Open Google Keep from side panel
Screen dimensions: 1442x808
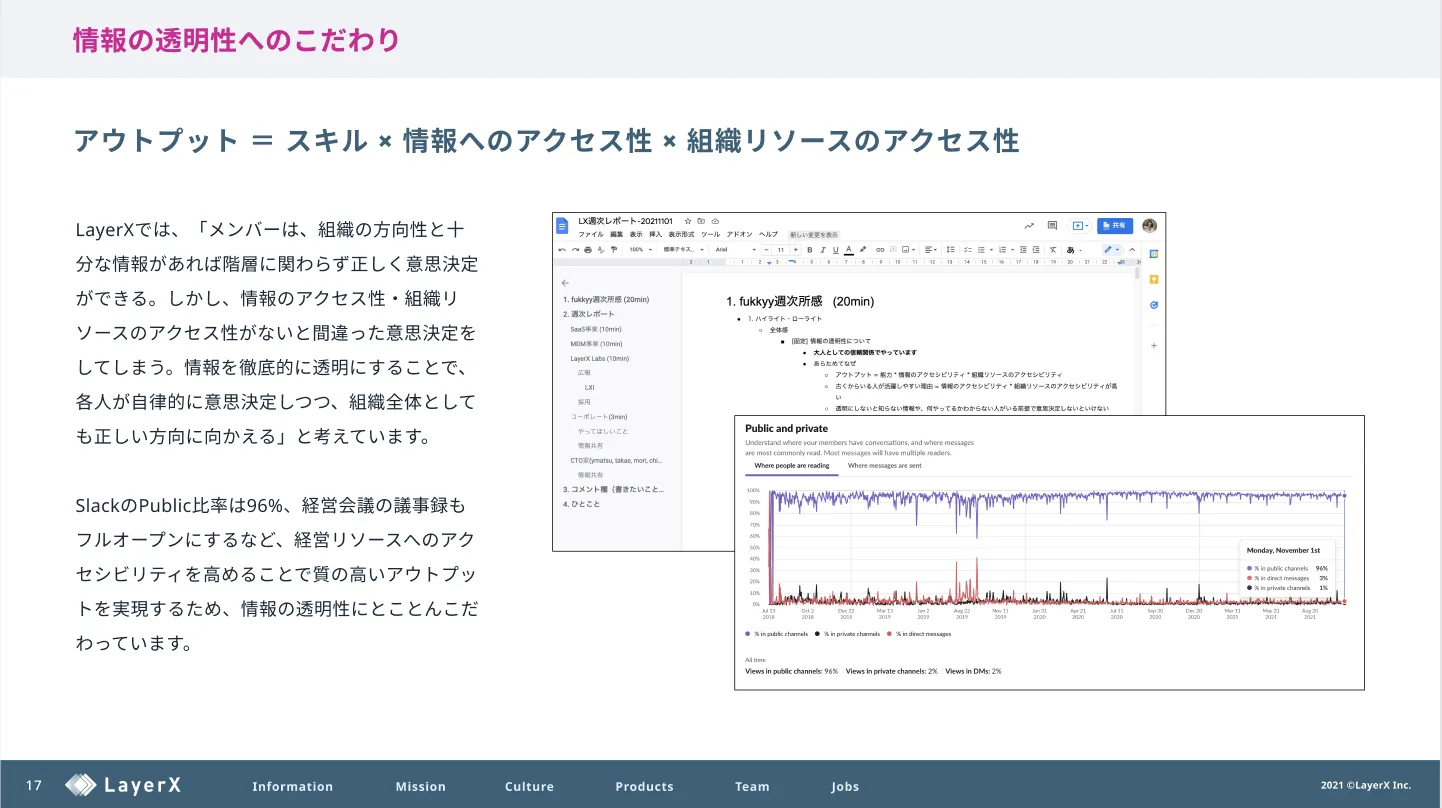(x=1153, y=280)
